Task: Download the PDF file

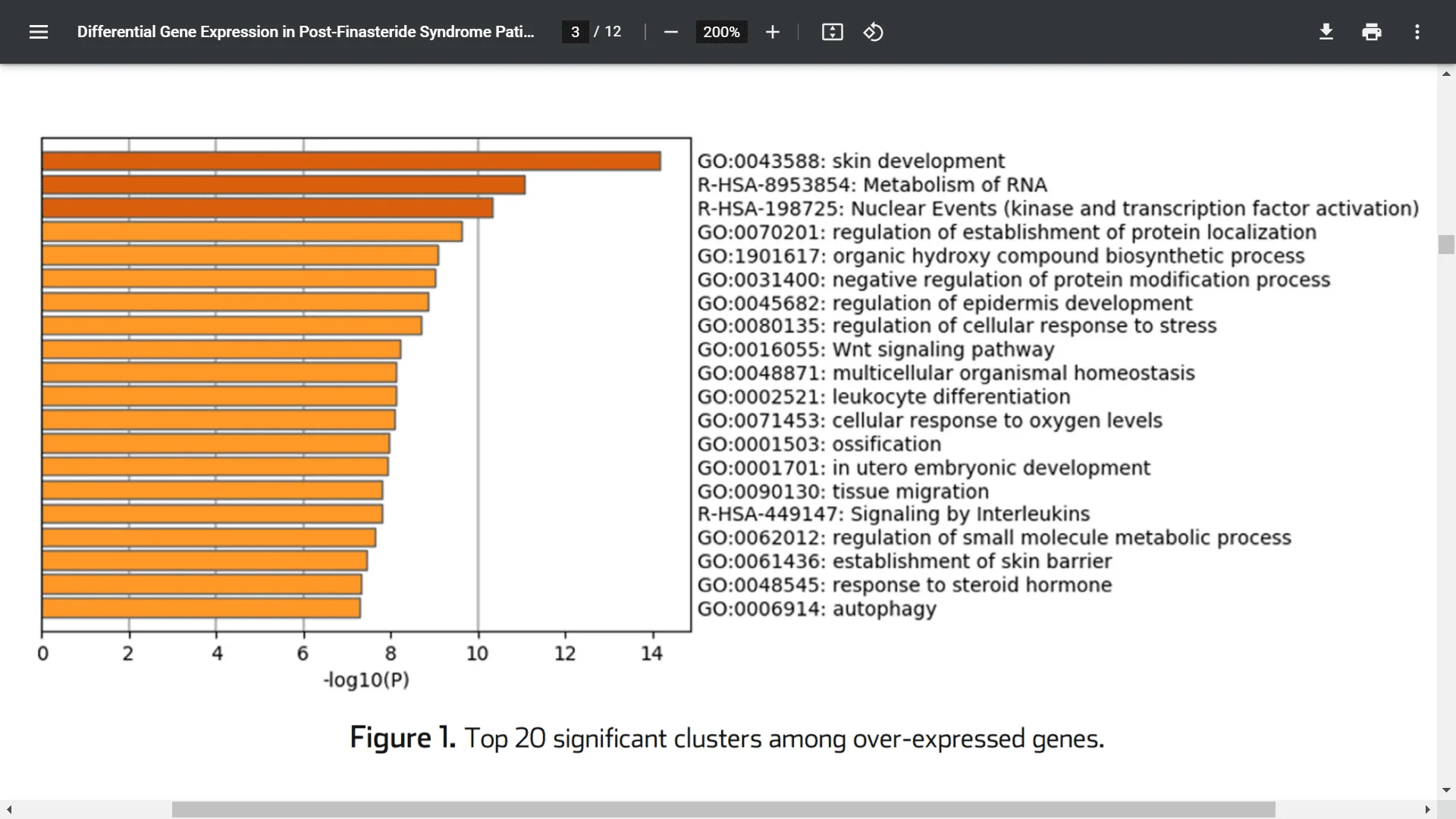Action: click(1326, 32)
